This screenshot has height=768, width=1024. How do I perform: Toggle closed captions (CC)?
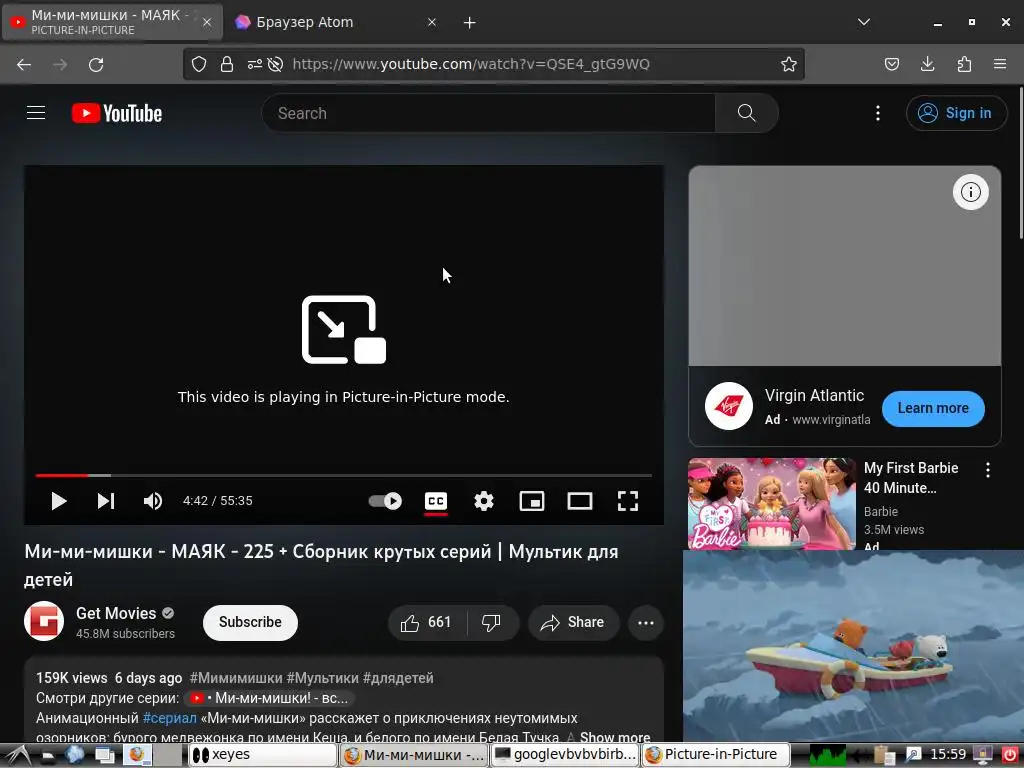[436, 501]
